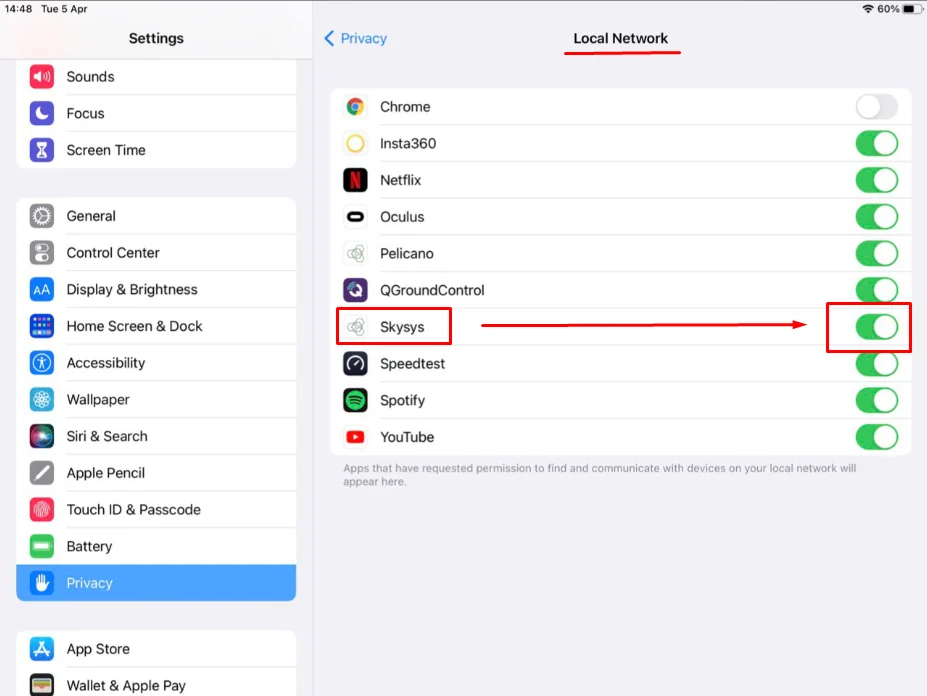Tap the Netflix app icon
Viewport: 927px width, 696px height.
click(x=355, y=180)
